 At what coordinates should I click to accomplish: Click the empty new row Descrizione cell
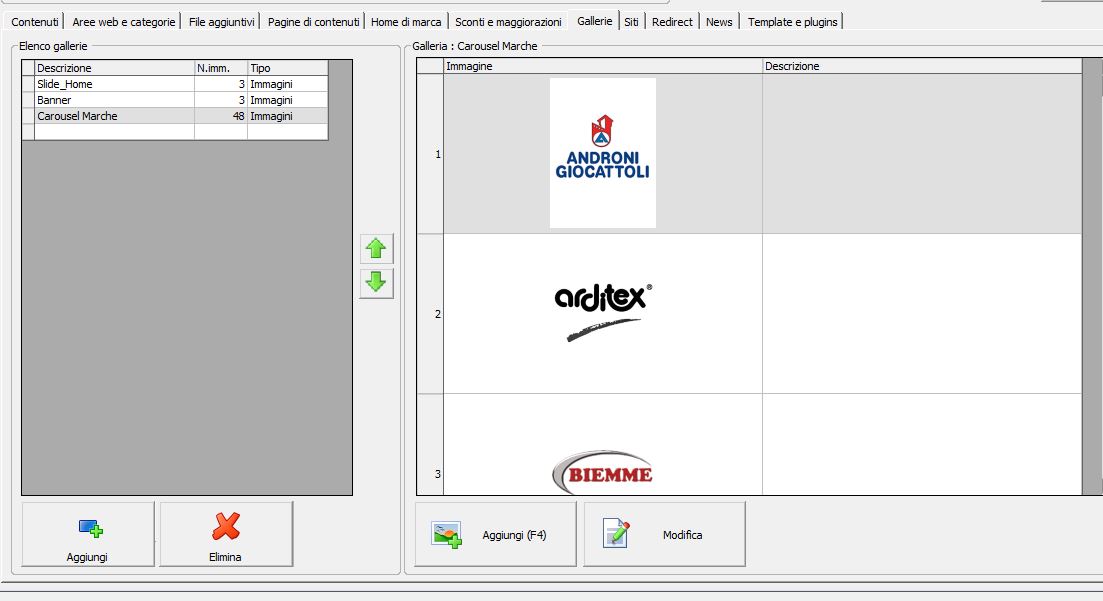pos(115,132)
